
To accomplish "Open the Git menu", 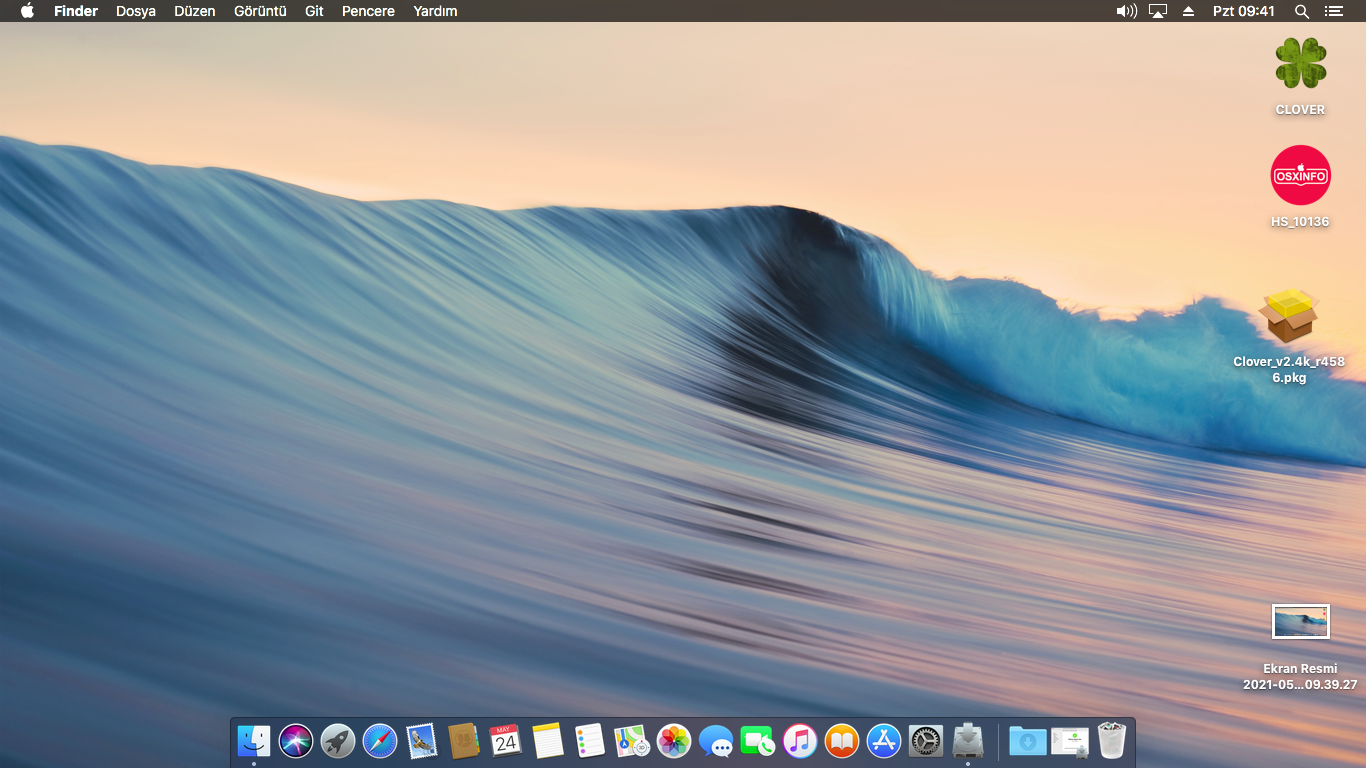I will tap(314, 11).
